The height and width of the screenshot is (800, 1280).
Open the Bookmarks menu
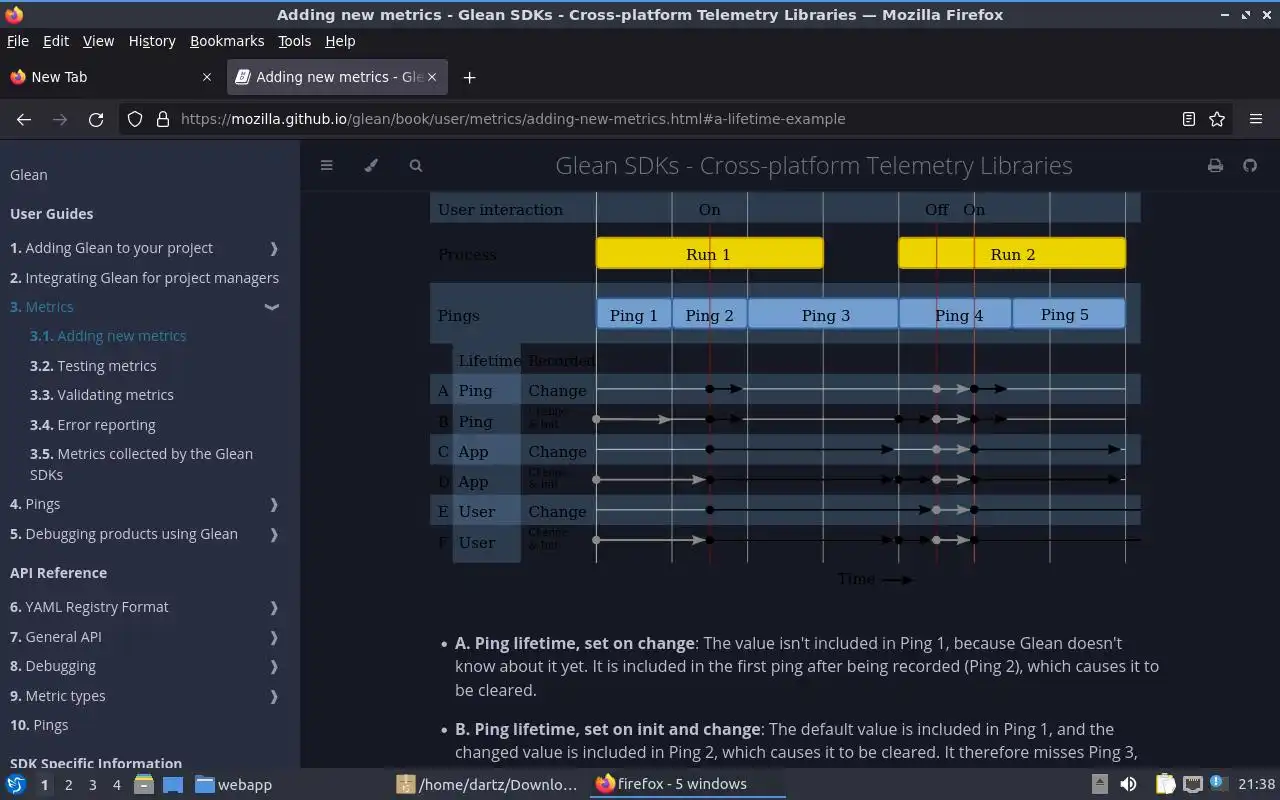tap(227, 41)
